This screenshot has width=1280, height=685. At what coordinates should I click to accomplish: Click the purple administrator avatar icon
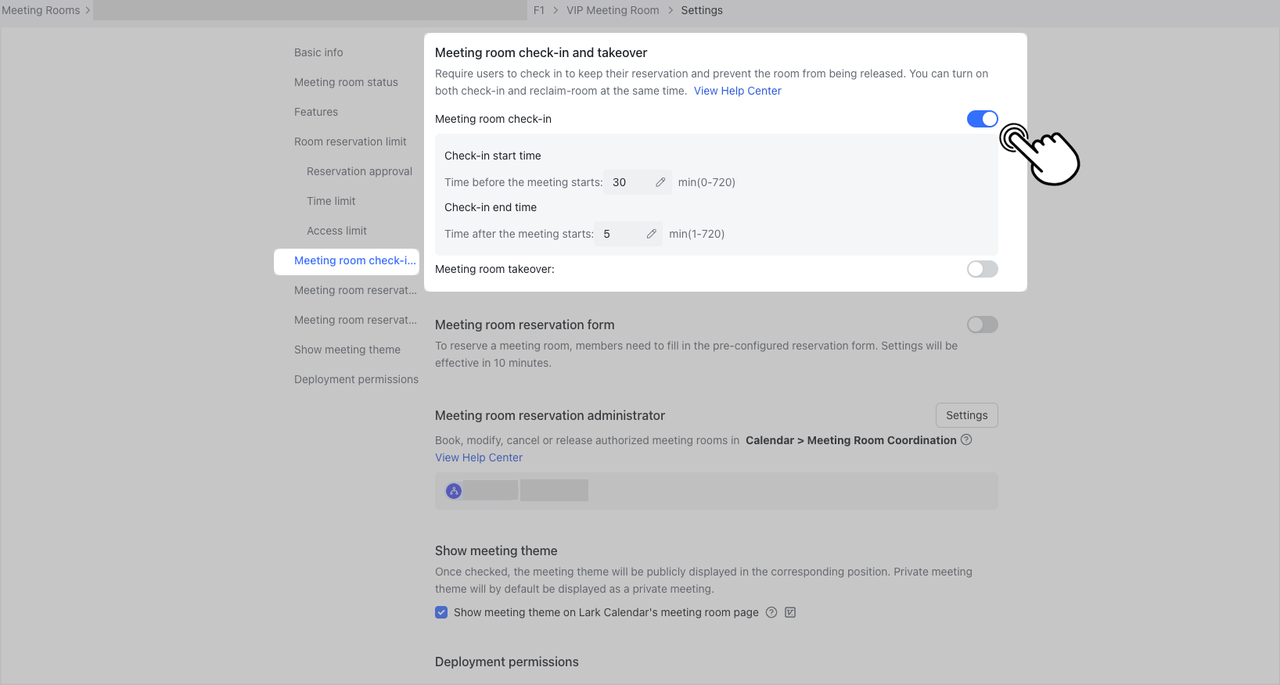point(454,491)
